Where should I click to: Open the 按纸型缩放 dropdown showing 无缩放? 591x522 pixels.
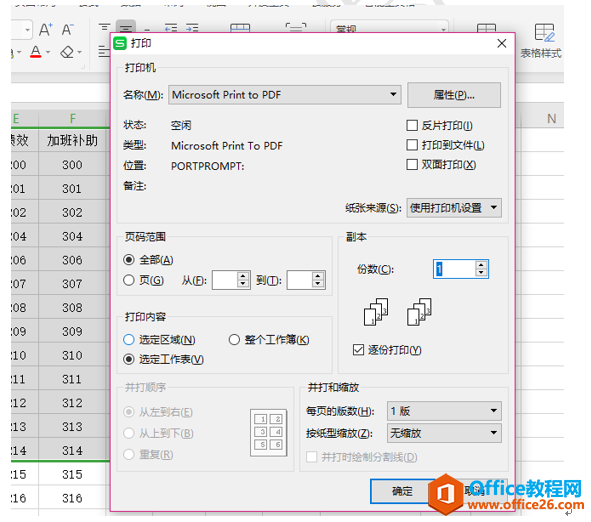(444, 433)
